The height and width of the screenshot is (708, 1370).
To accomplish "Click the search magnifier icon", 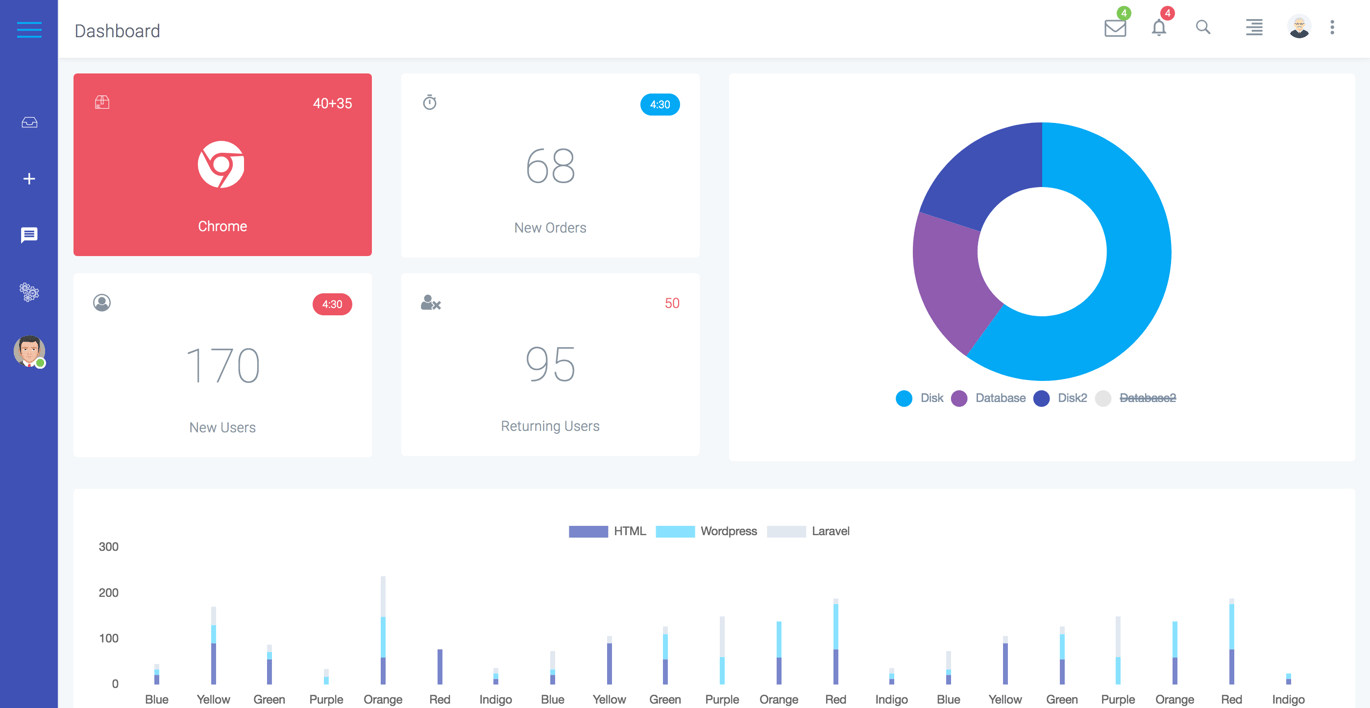I will coord(1203,28).
